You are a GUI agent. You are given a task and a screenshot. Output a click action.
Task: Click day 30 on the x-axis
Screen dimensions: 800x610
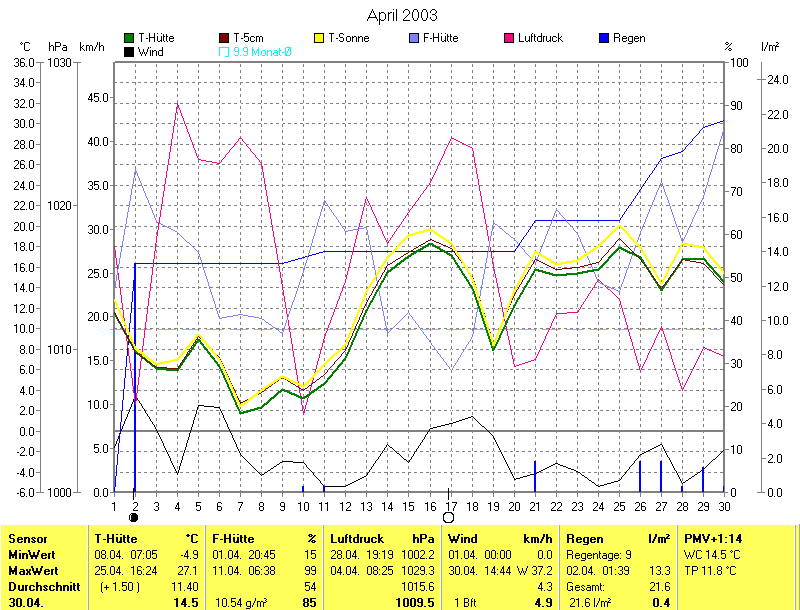click(x=724, y=507)
